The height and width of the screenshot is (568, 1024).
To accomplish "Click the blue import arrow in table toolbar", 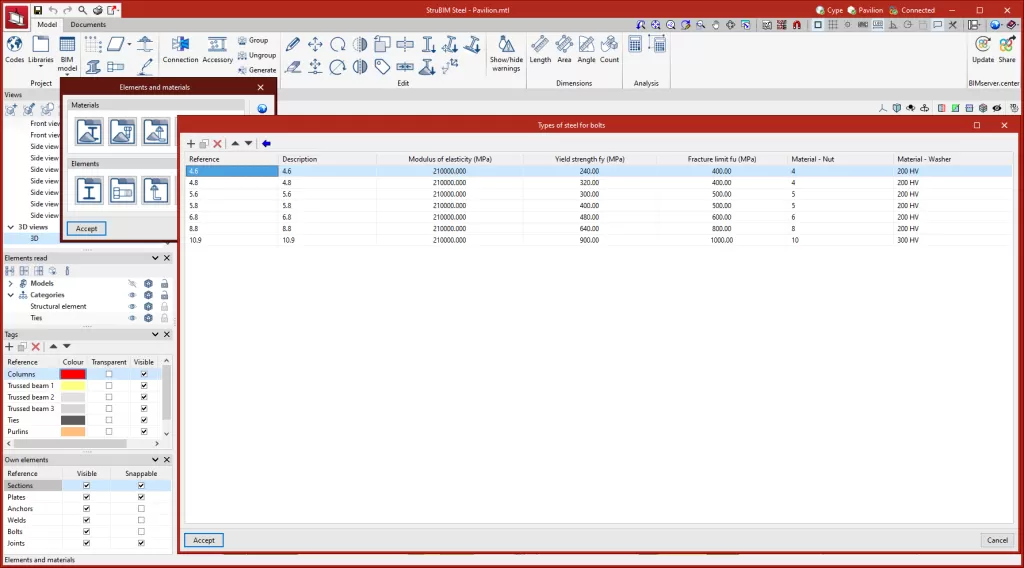I will click(266, 144).
